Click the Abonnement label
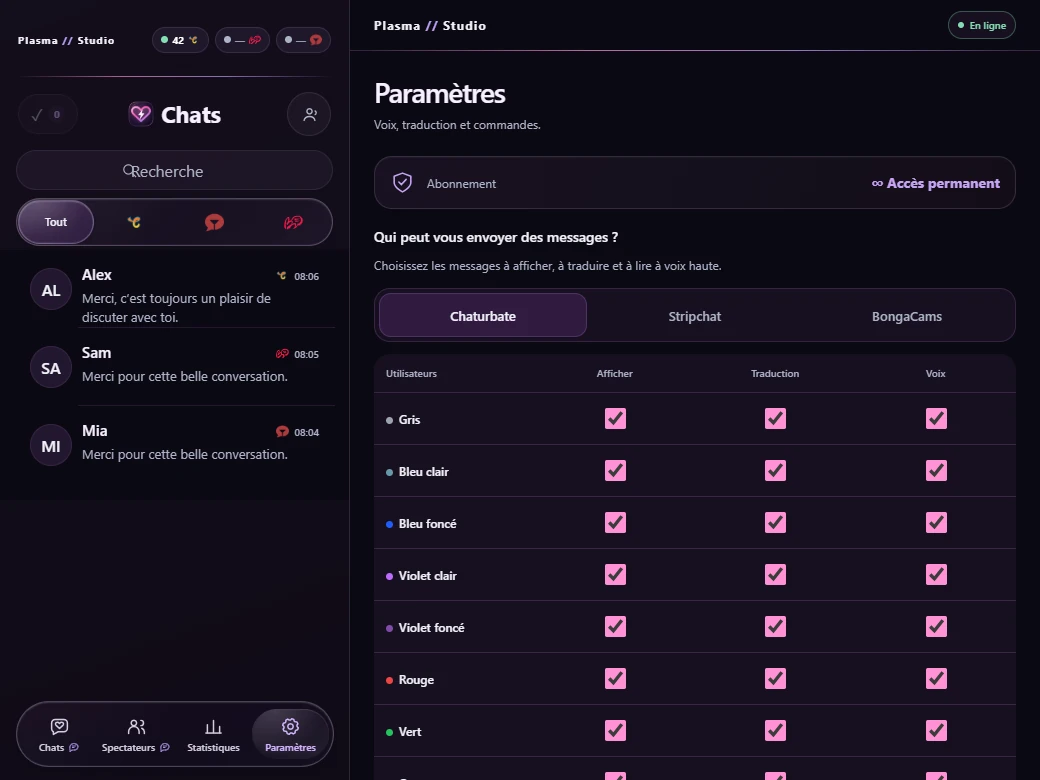This screenshot has width=1040, height=780. click(x=461, y=184)
